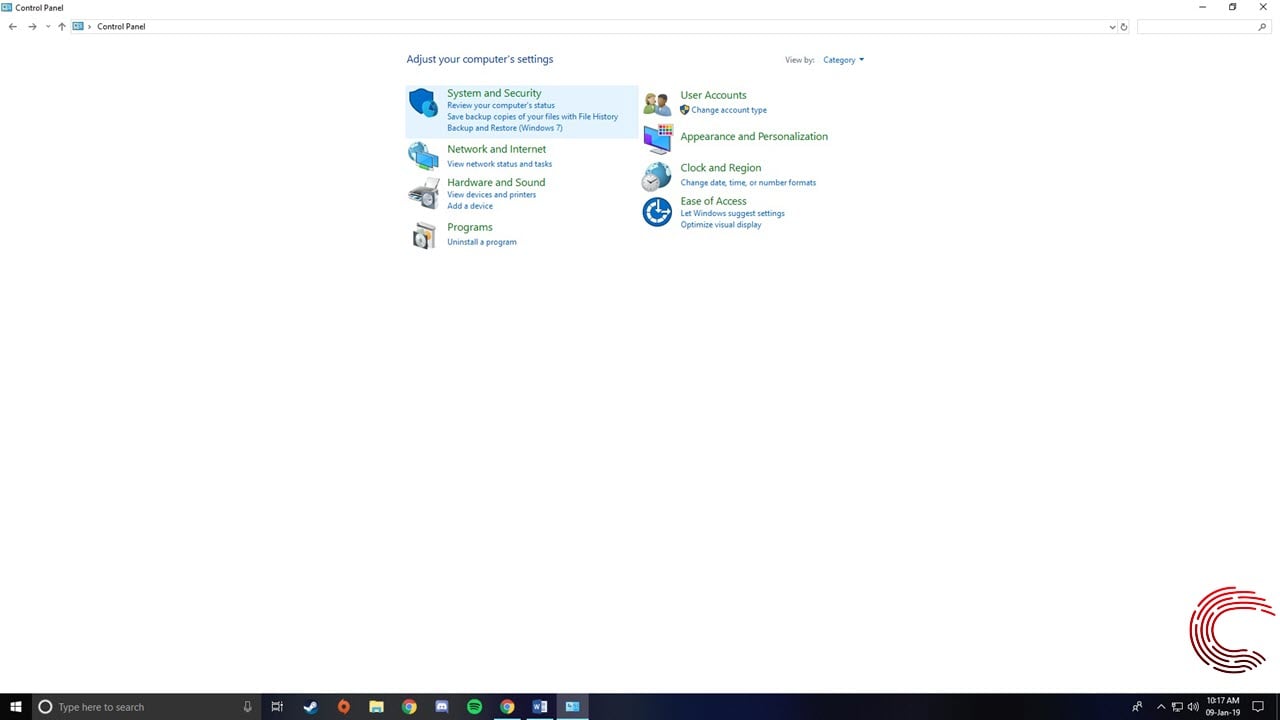1280x720 pixels.
Task: Click the Ease of Access icon
Action: [x=657, y=212]
